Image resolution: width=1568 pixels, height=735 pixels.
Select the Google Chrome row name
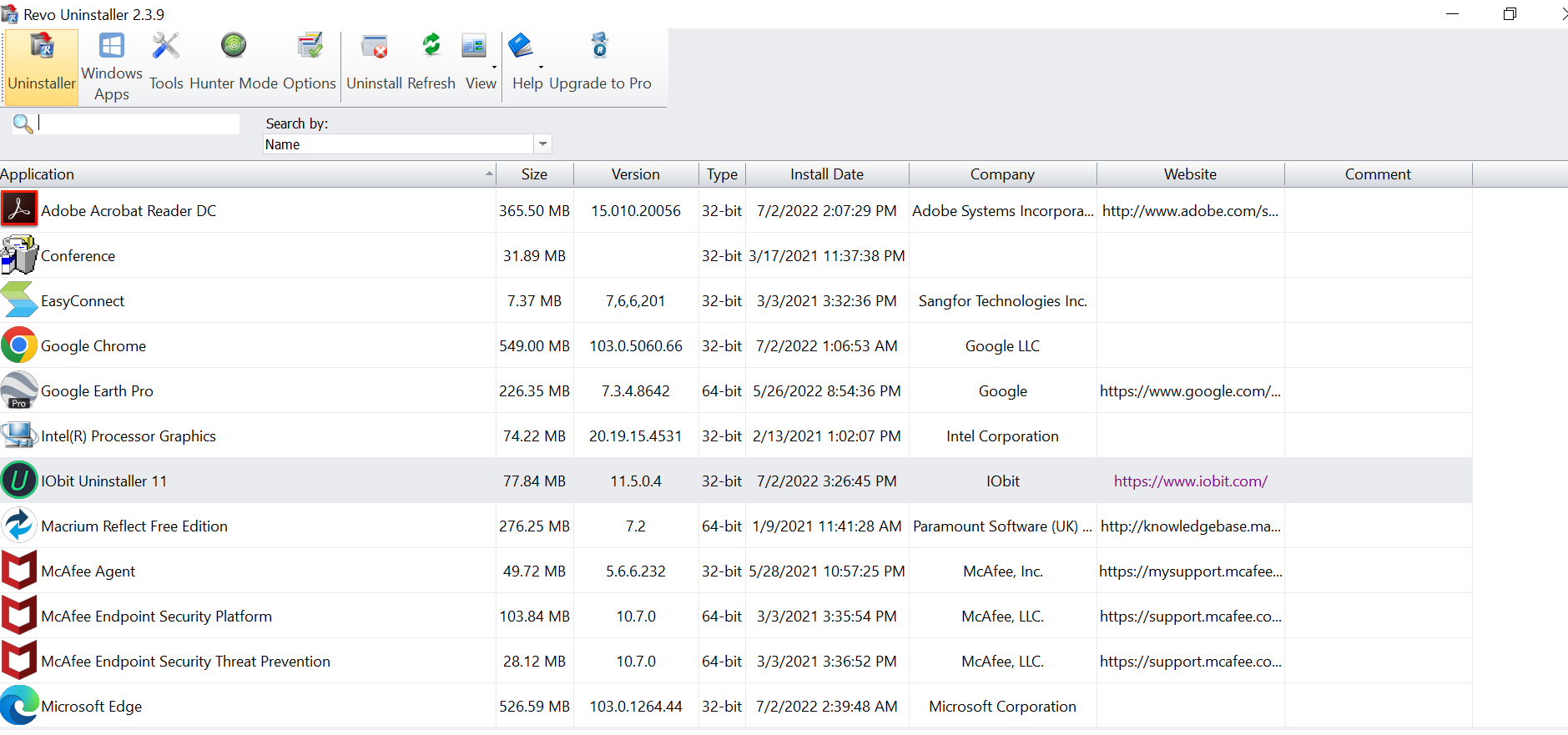pyautogui.click(x=93, y=346)
